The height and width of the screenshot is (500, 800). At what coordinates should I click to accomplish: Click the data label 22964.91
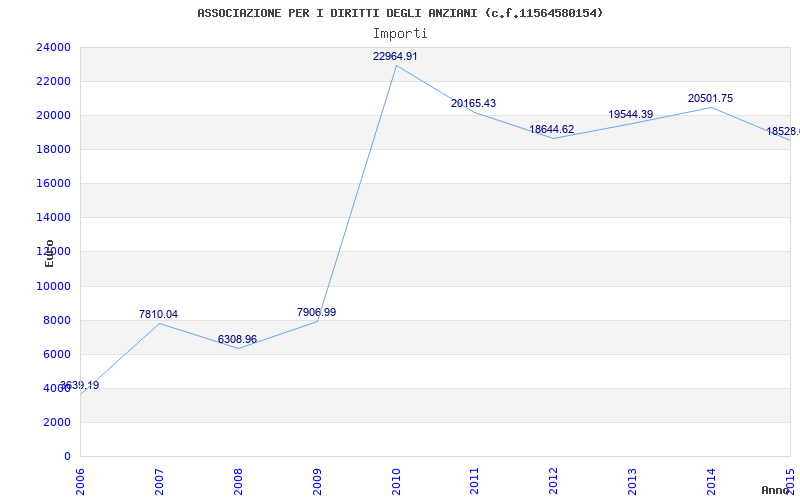click(395, 56)
